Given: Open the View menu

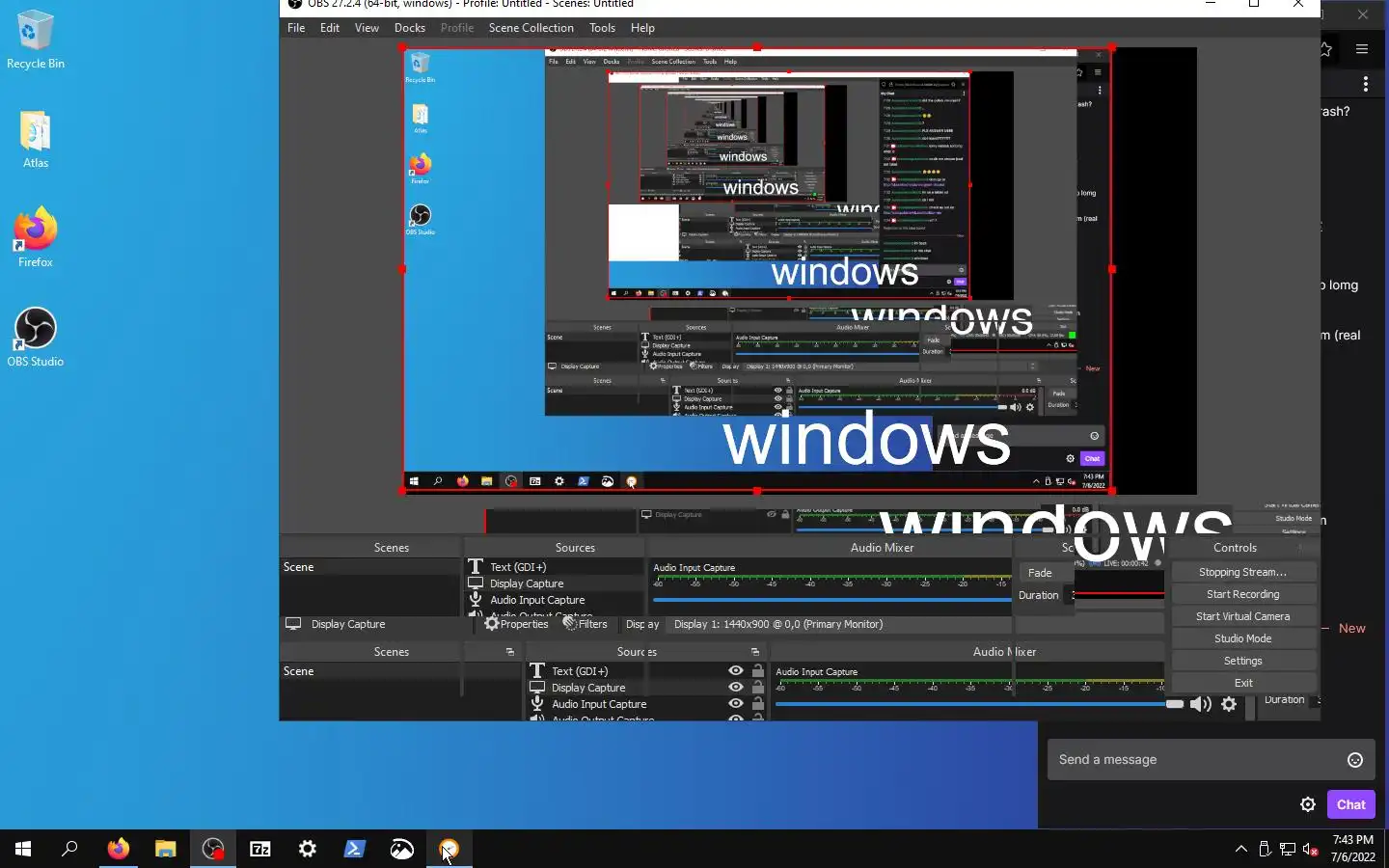Looking at the screenshot, I should [x=367, y=28].
